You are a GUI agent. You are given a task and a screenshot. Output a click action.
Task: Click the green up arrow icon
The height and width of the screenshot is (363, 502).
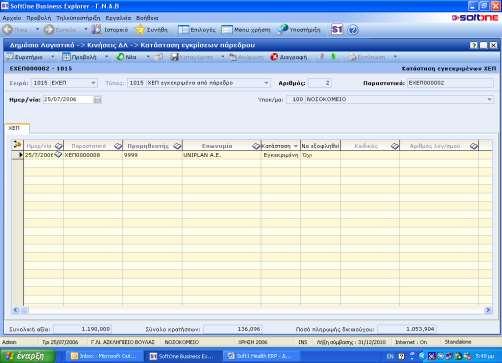click(x=333, y=57)
